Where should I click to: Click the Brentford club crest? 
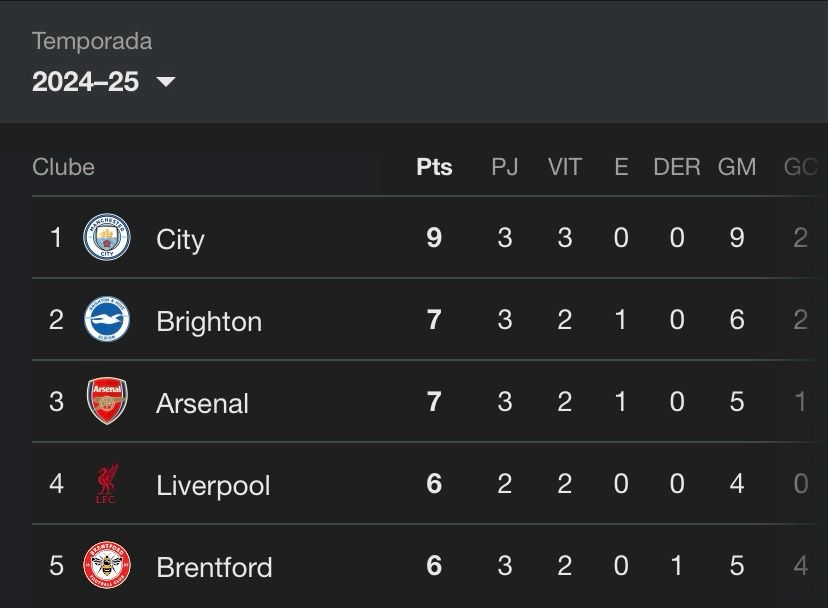107,566
